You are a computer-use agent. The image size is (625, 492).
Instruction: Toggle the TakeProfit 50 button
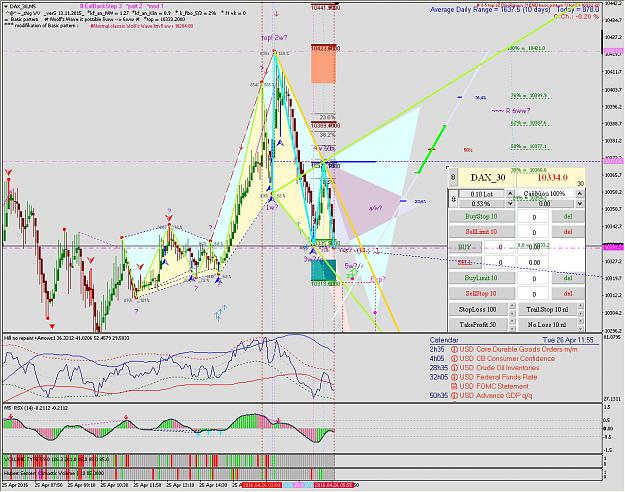click(x=478, y=325)
